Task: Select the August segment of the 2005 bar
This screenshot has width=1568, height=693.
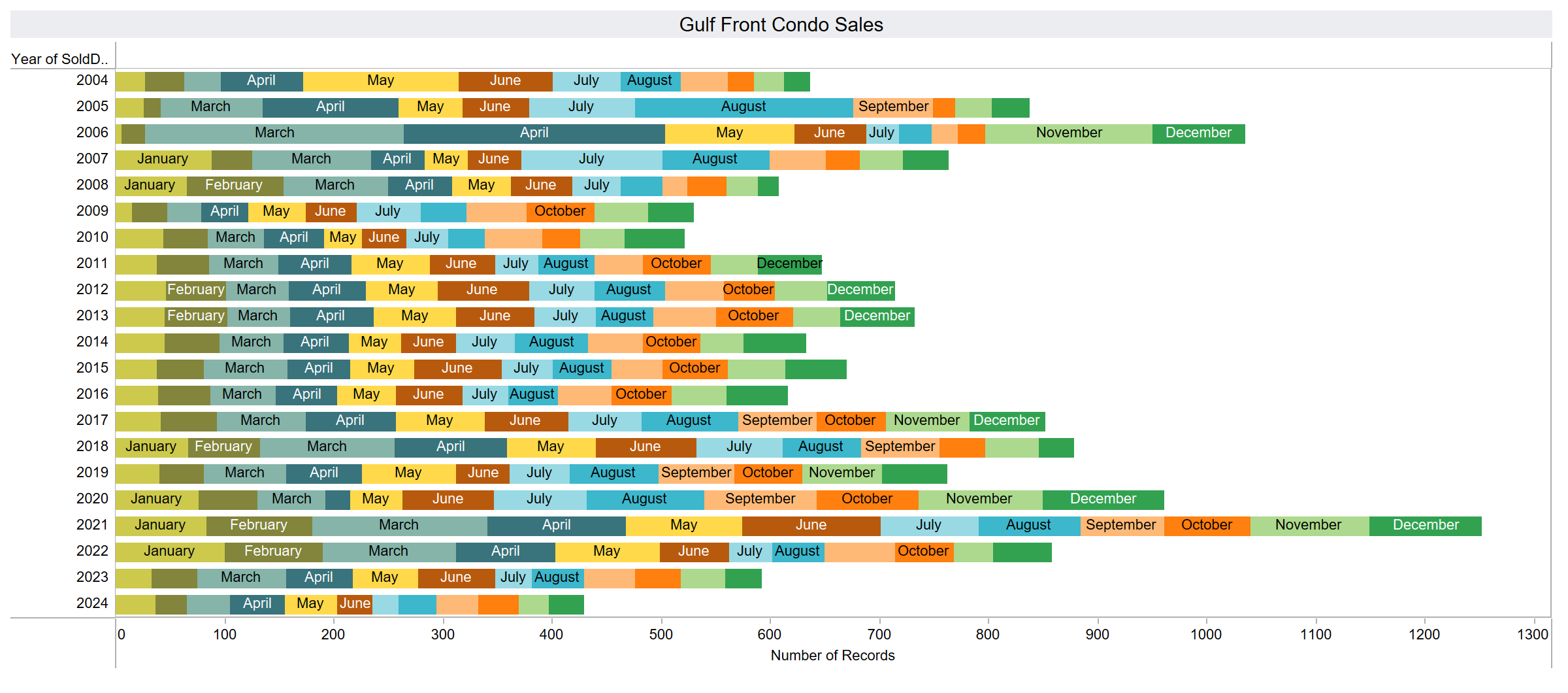Action: click(743, 107)
